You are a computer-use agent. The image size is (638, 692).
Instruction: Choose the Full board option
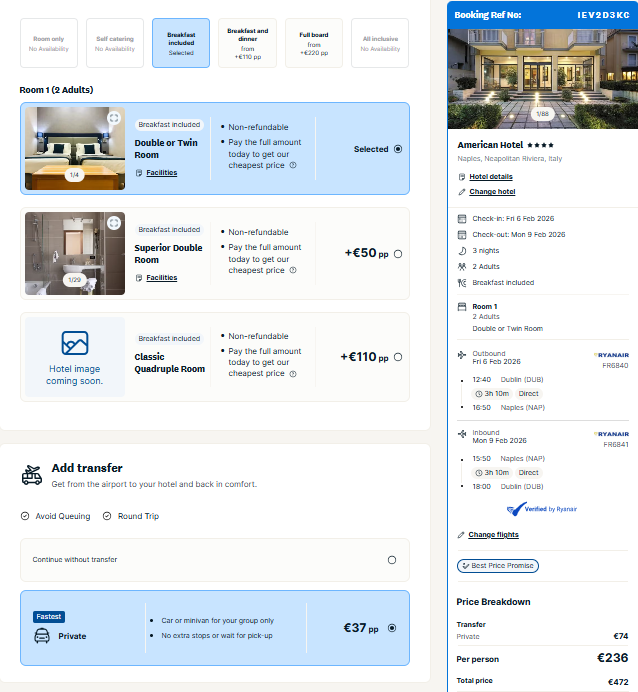tap(314, 43)
